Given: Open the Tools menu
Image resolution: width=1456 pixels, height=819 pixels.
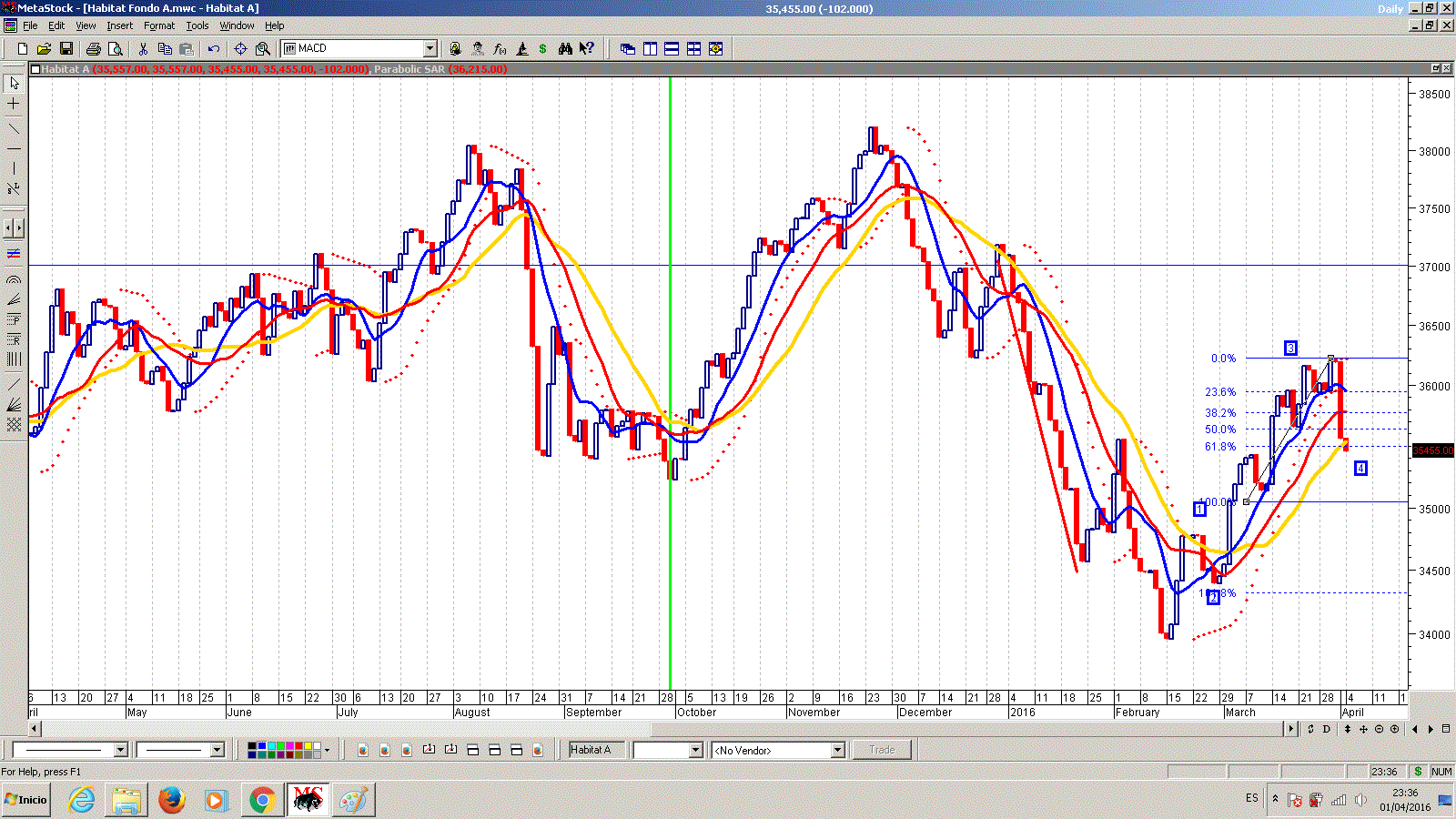Looking at the screenshot, I should [197, 25].
